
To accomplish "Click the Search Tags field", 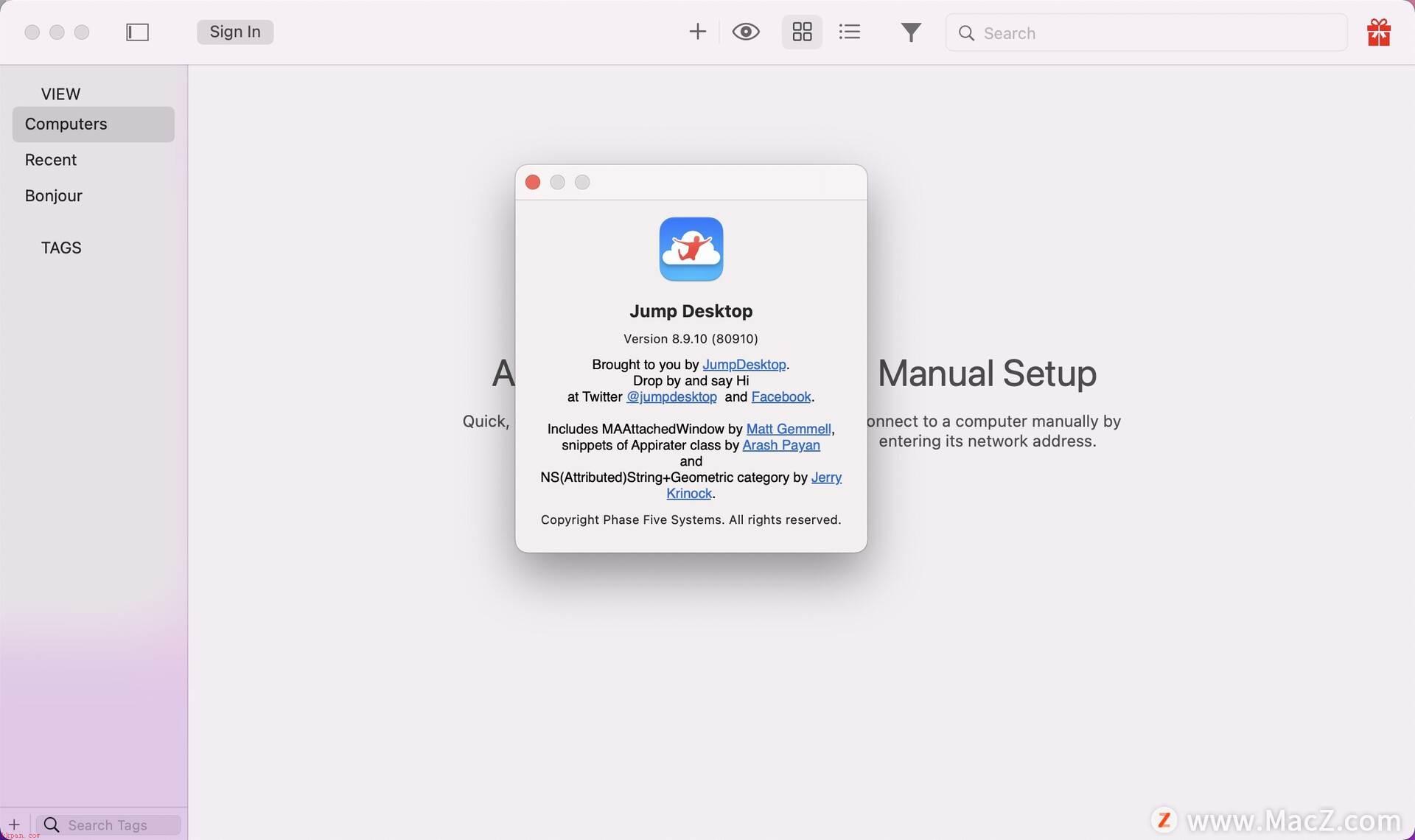I will (108, 825).
